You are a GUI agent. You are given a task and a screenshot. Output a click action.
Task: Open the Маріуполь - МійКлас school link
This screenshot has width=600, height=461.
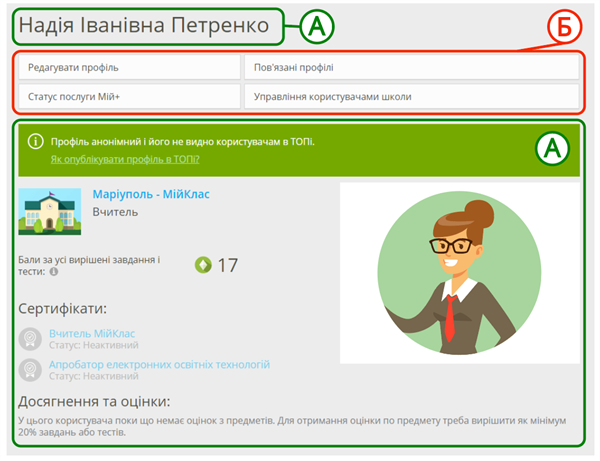pos(151,194)
